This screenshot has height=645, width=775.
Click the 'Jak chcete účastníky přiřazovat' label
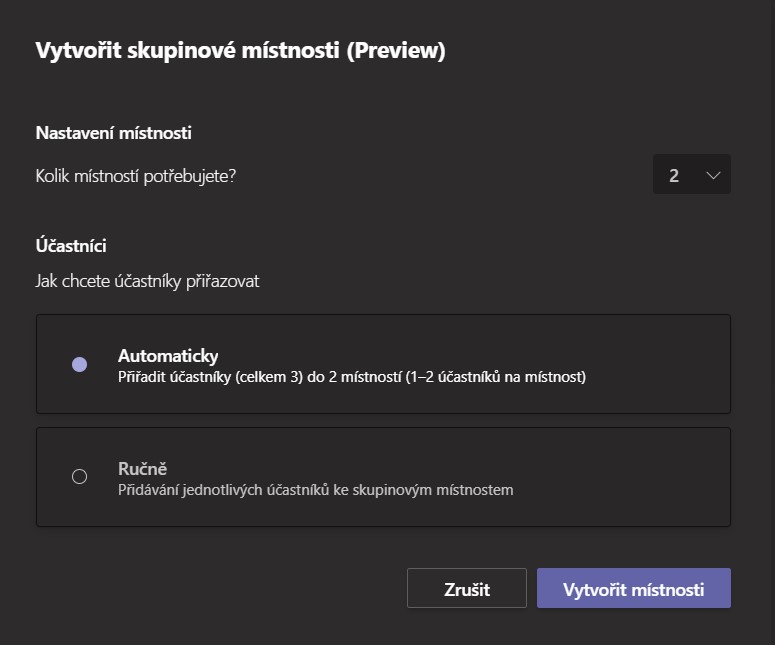(x=147, y=281)
